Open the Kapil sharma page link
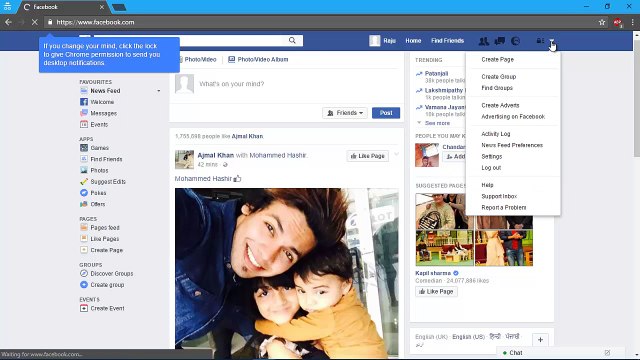640x360 pixels. pos(433,273)
